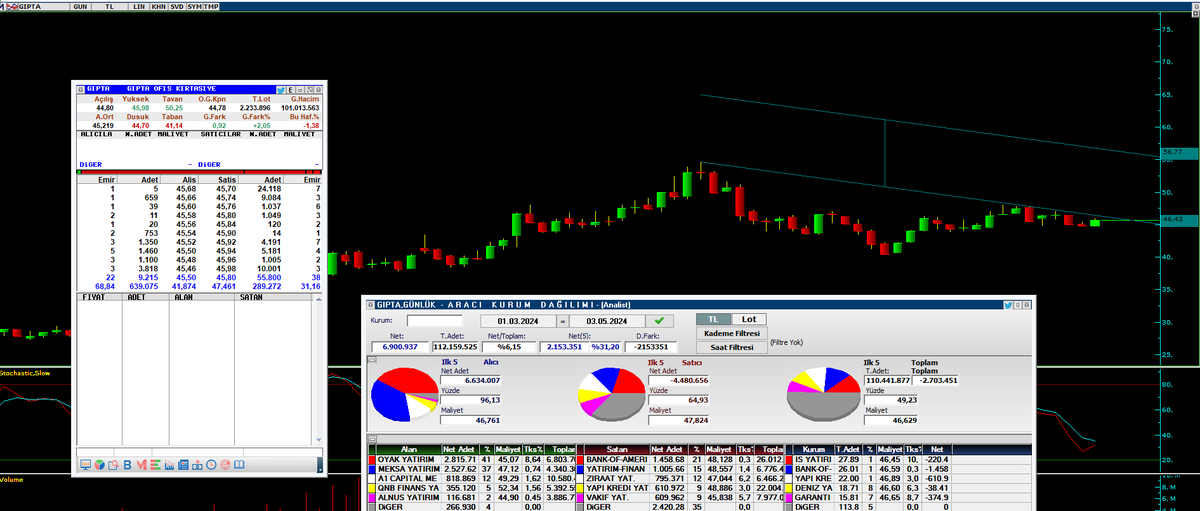Select the Lot display mode
Viewport: 1200px width, 511px height.
pos(749,320)
